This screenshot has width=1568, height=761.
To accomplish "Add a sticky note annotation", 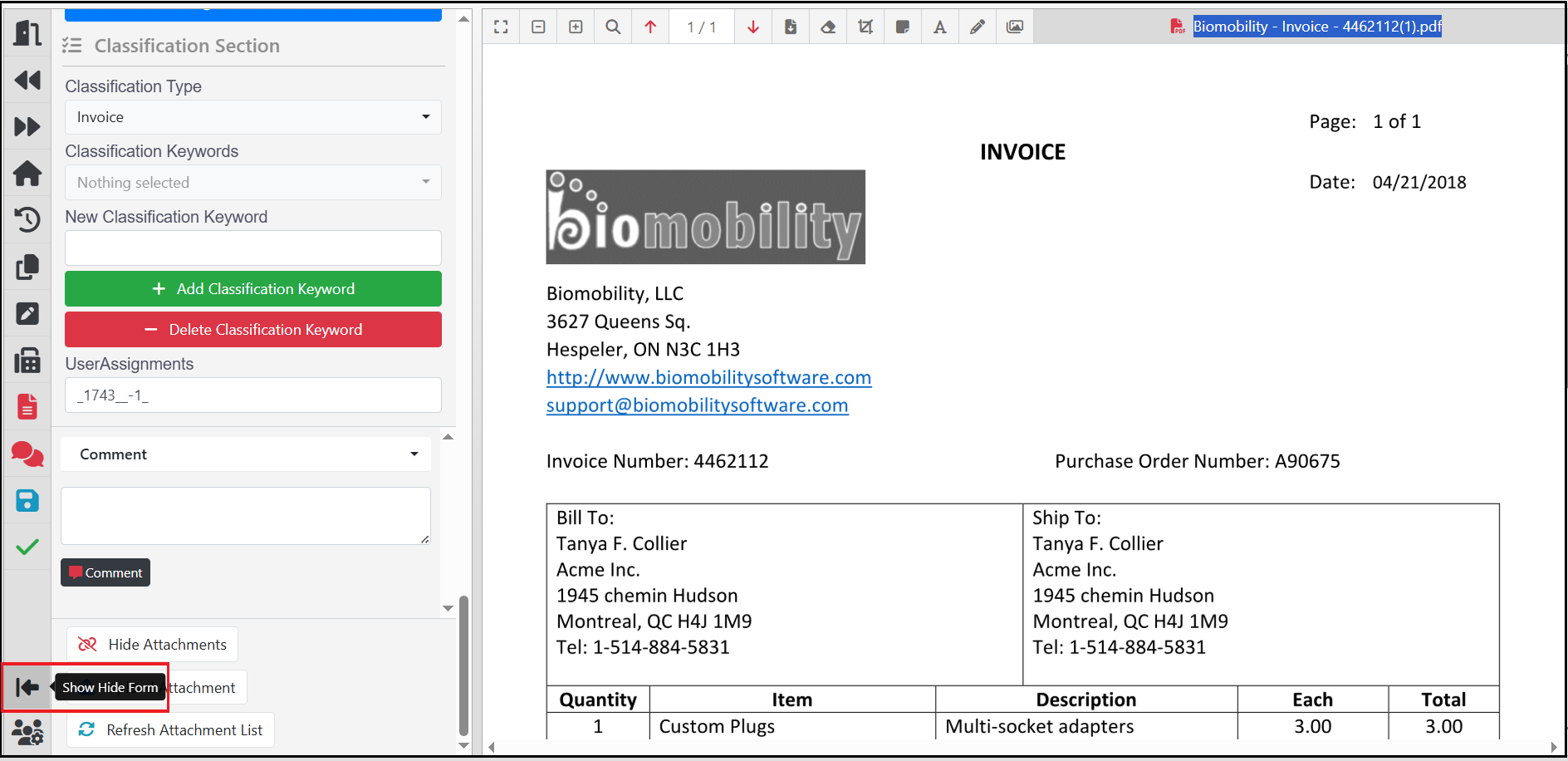I will [903, 27].
